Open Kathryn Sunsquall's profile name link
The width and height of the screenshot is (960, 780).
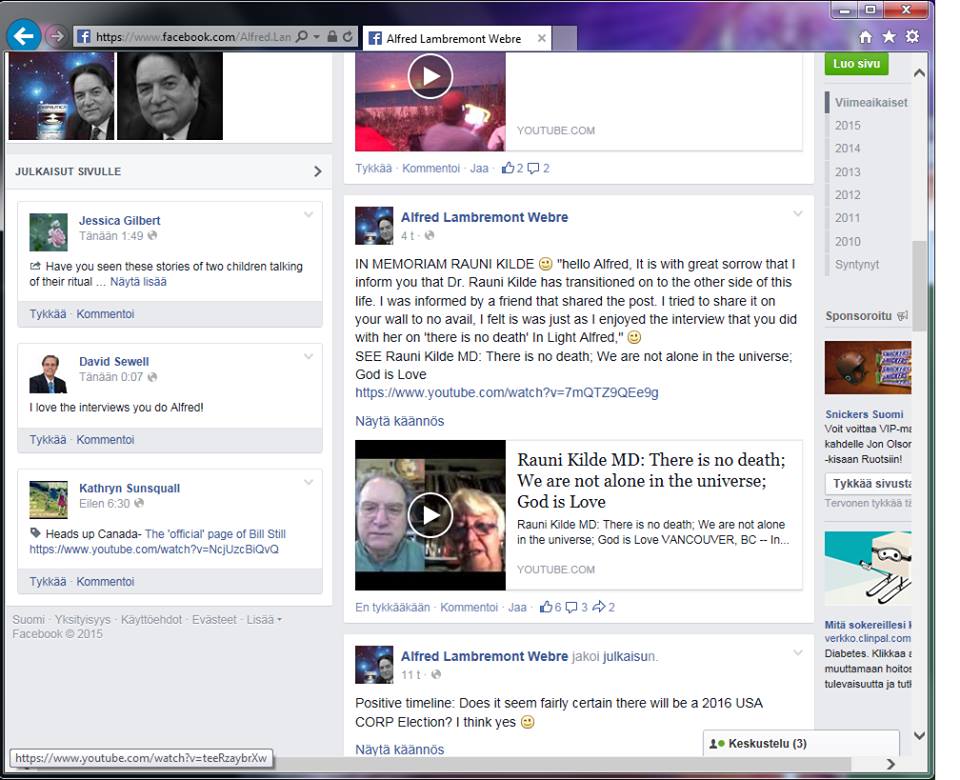[129, 488]
